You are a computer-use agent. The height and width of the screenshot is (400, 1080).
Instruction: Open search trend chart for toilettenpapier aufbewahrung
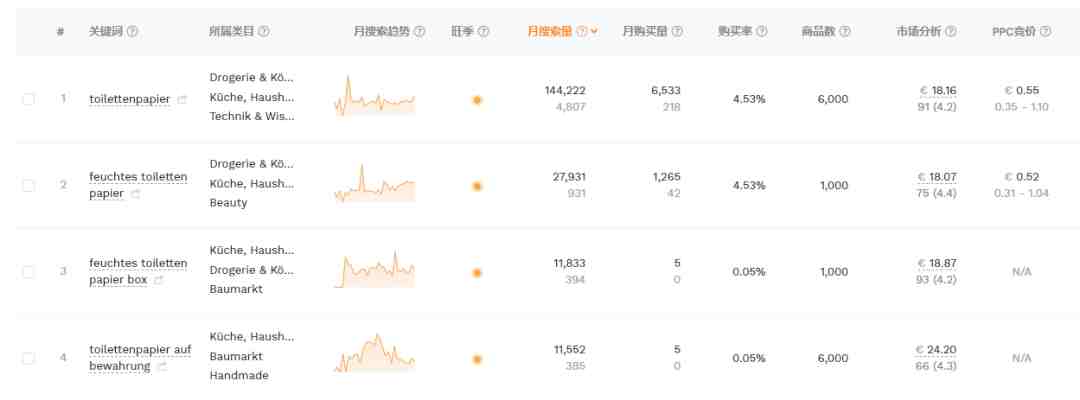(375, 353)
